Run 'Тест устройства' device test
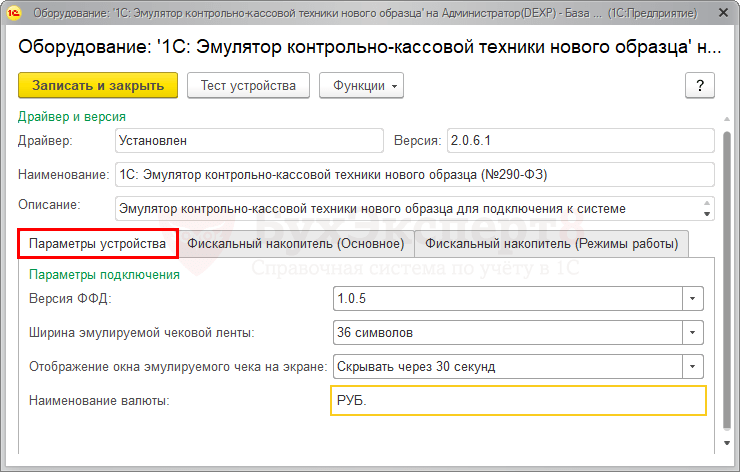This screenshot has height=472, width=740. (248, 85)
